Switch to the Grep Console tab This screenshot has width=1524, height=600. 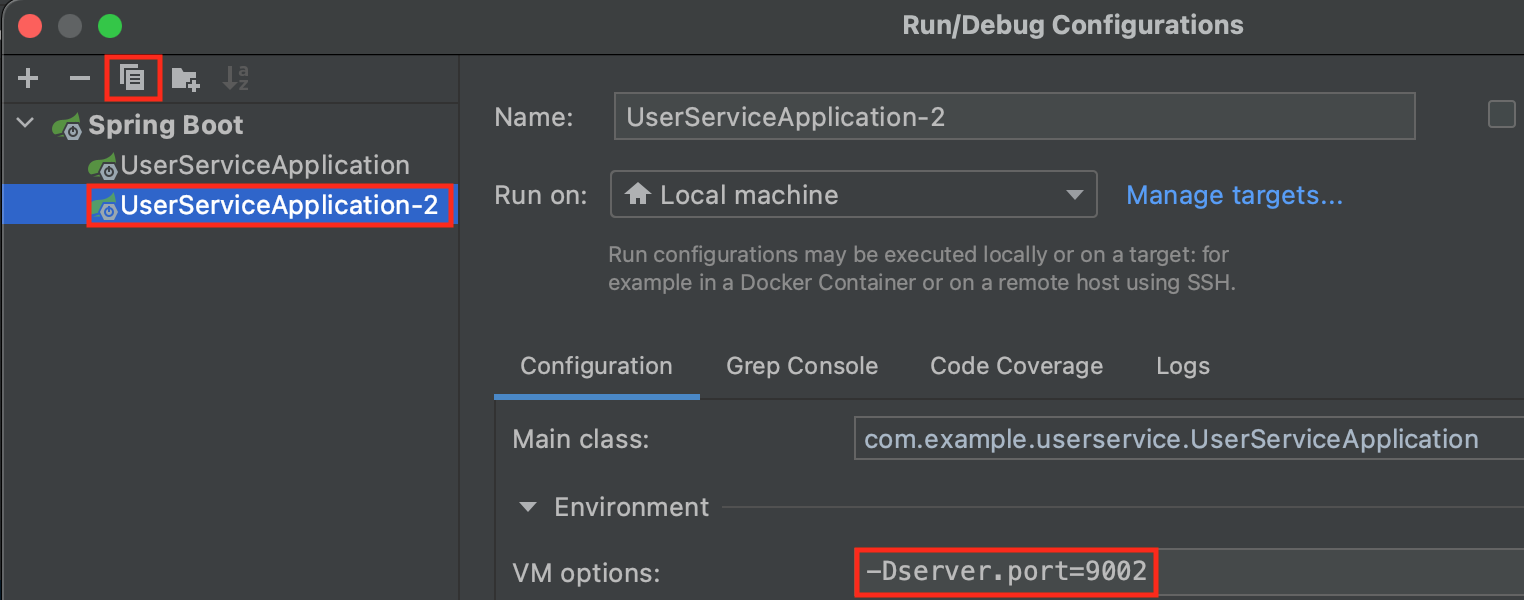pyautogui.click(x=802, y=366)
